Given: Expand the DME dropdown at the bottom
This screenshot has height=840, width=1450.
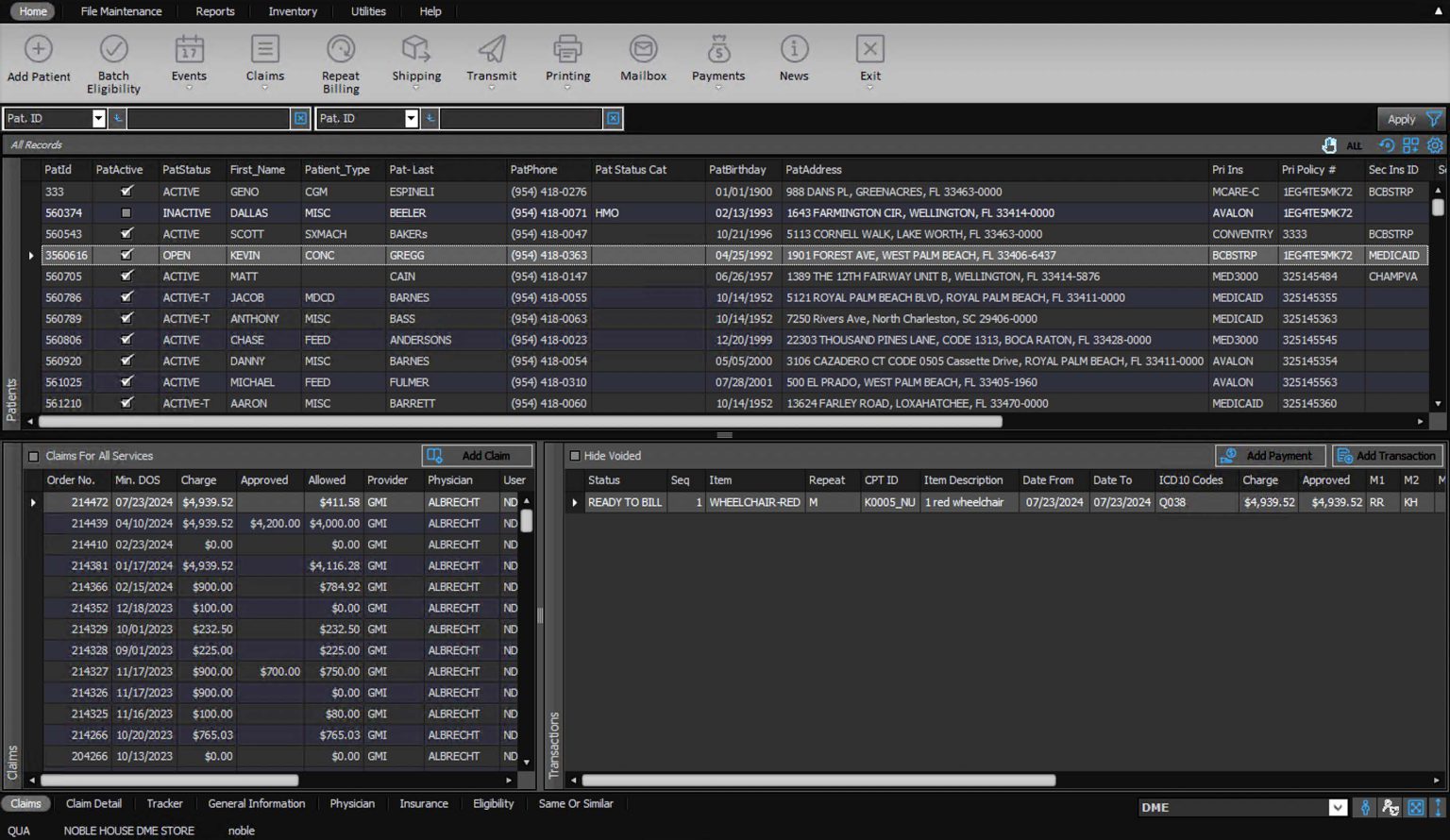Looking at the screenshot, I should (x=1338, y=807).
